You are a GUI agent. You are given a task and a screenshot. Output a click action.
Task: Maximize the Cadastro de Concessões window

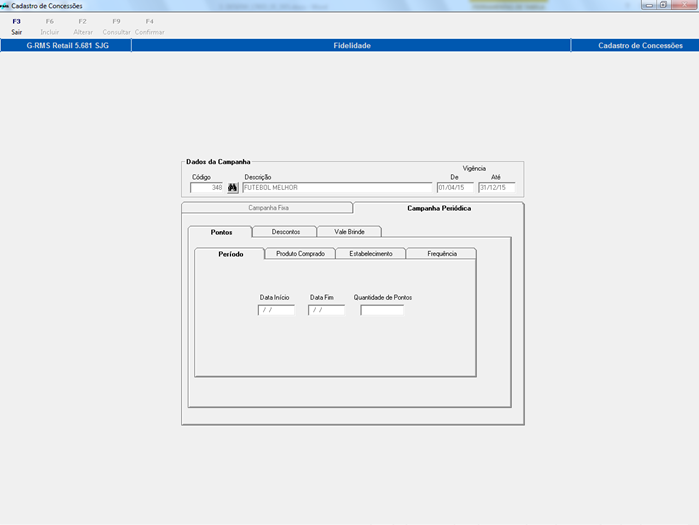pyautogui.click(x=663, y=5)
